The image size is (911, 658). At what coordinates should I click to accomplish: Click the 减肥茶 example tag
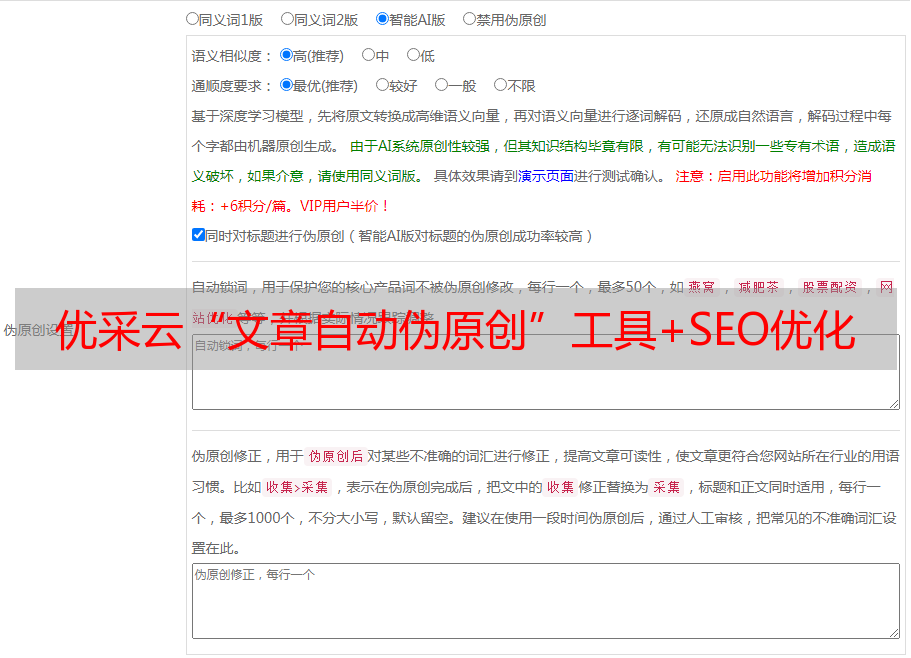pyautogui.click(x=759, y=287)
